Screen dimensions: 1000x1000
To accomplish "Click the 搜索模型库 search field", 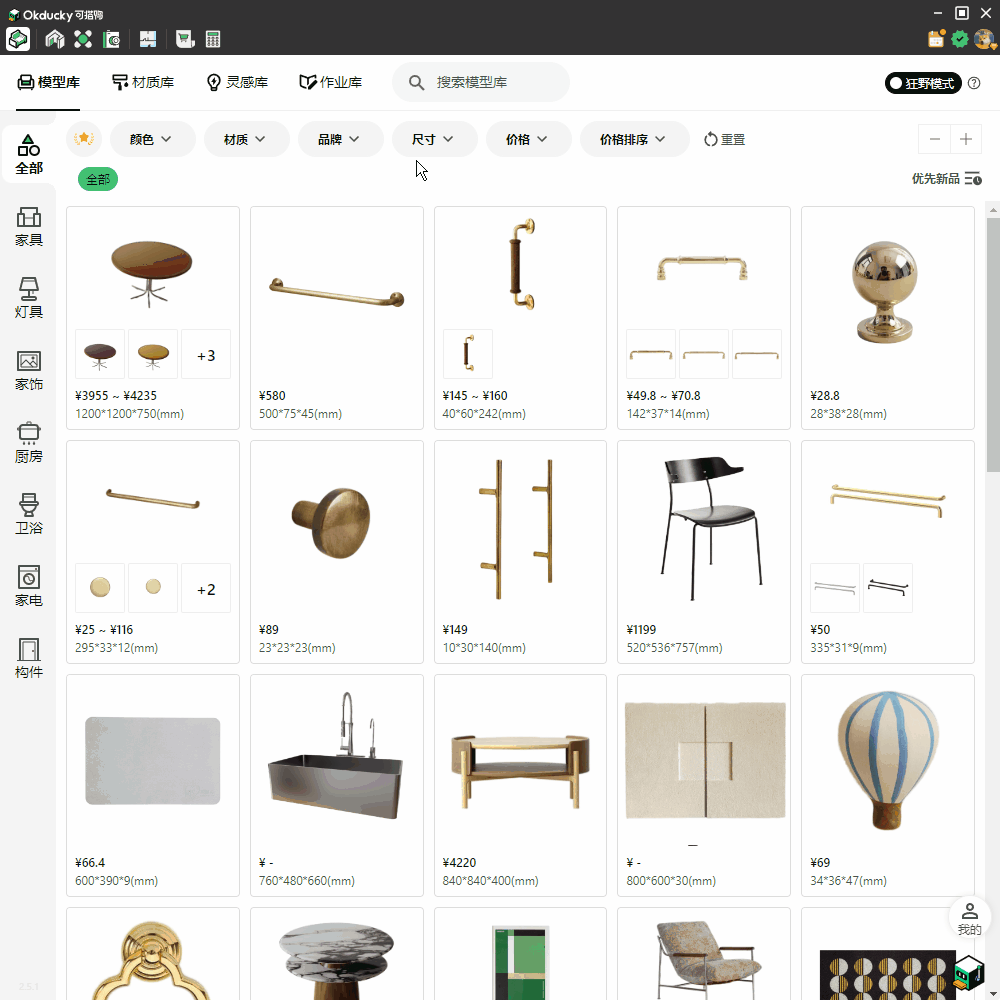I will 490,82.
